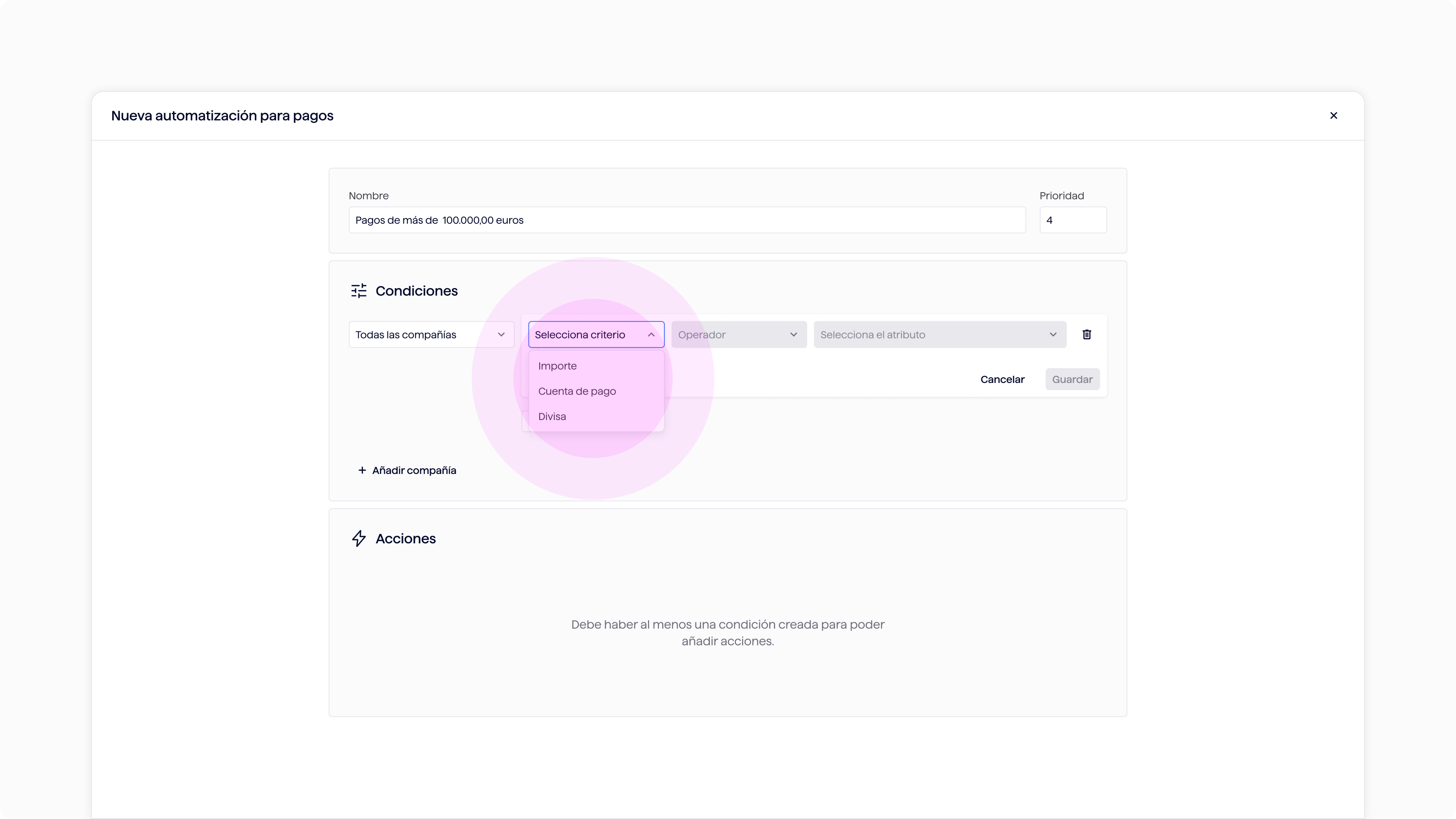Screen dimensions: 1456x819
Task: Click Cancelar button
Action: coord(1002,379)
